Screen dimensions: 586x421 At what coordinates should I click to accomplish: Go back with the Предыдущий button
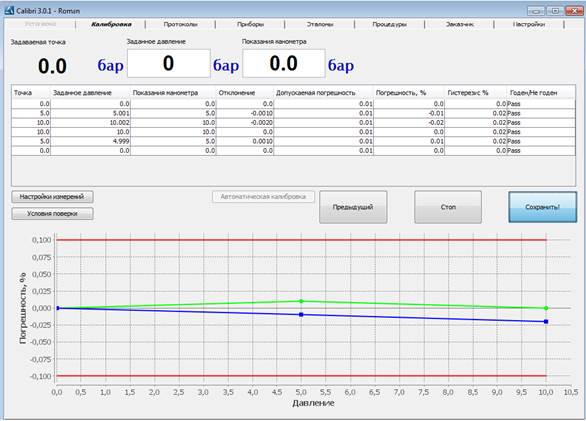(353, 207)
